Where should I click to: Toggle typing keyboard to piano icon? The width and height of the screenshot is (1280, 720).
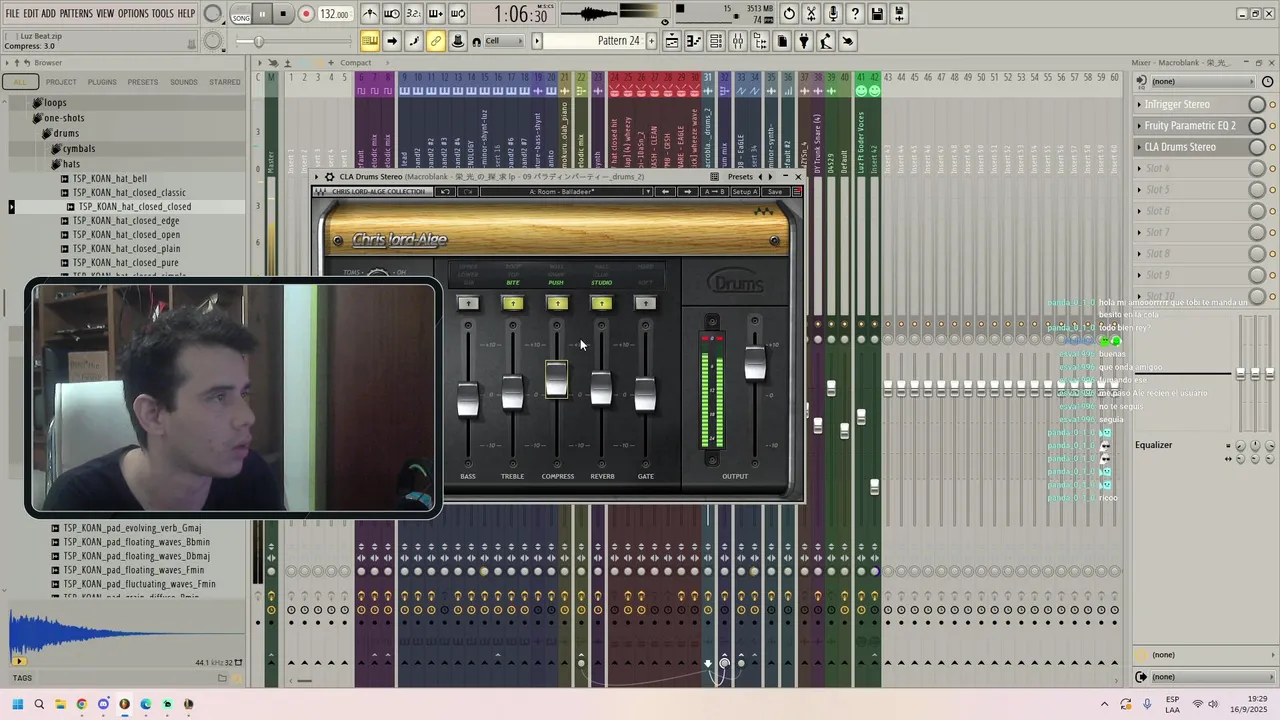(370, 41)
